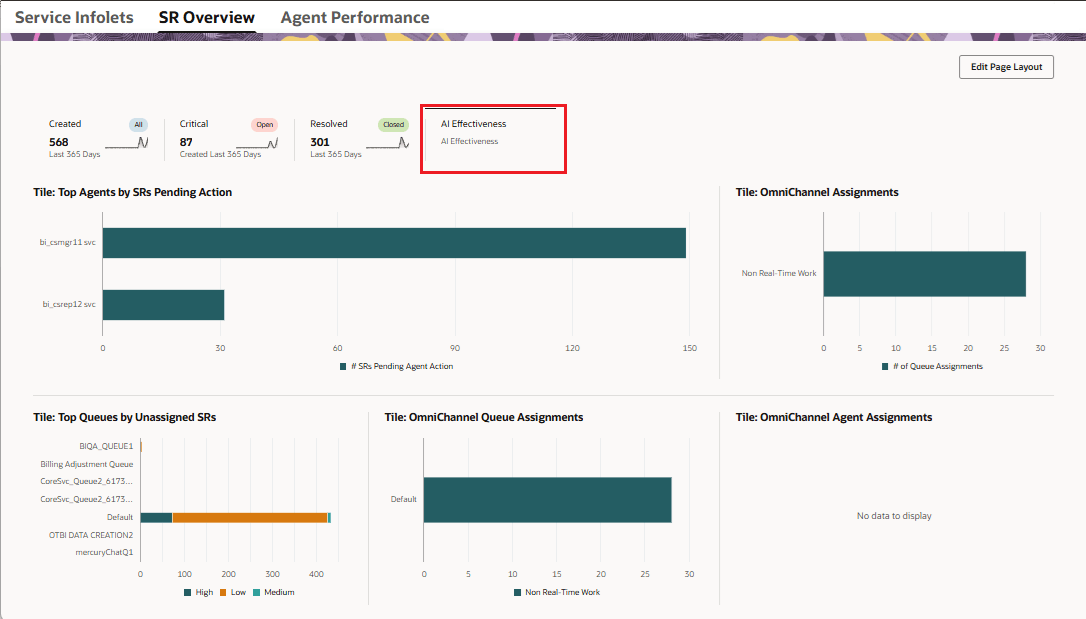Viewport: 1086px width, 619px height.
Task: Click the Closed badge on Resolved
Action: [393, 125]
